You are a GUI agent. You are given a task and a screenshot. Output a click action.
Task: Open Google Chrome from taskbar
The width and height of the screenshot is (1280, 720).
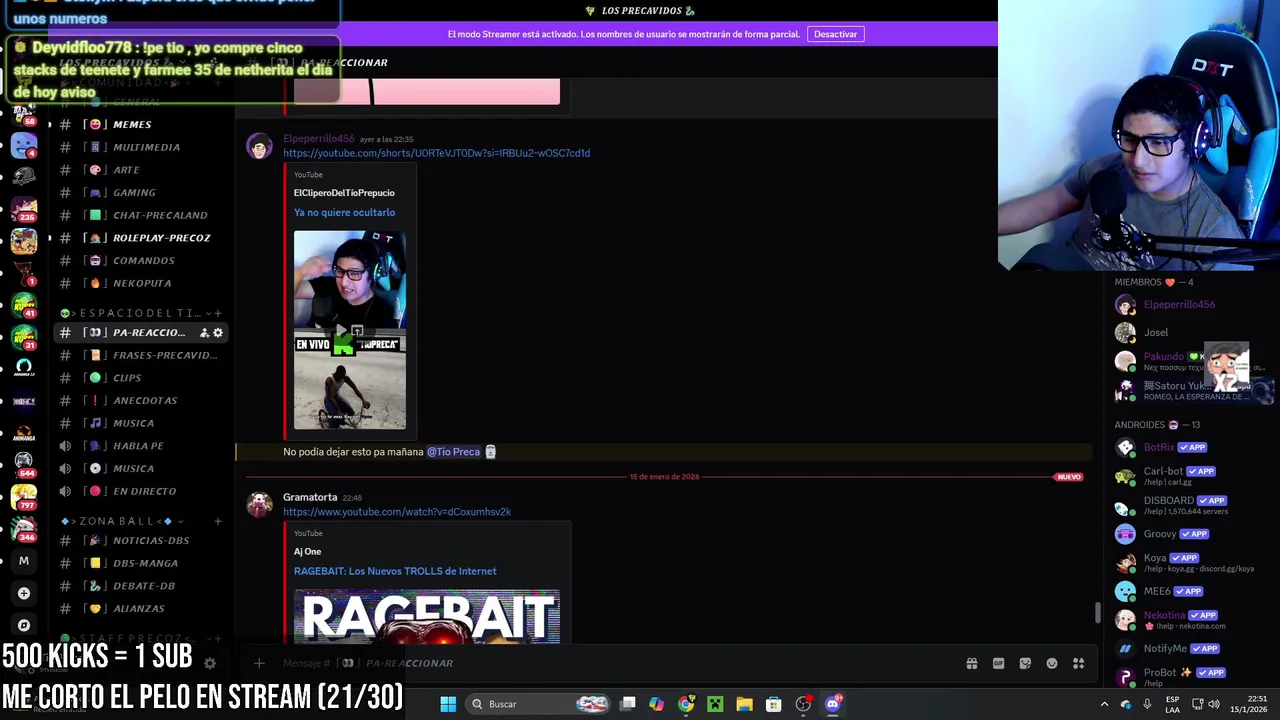pos(686,704)
